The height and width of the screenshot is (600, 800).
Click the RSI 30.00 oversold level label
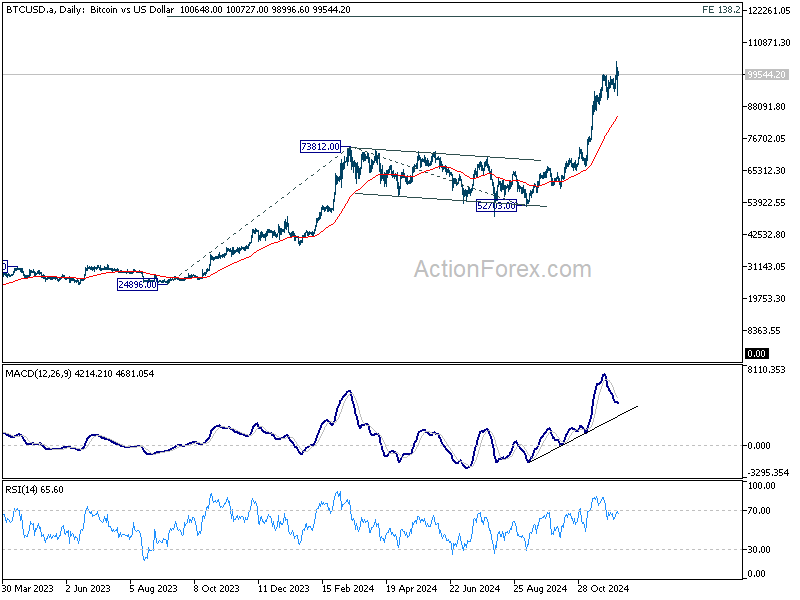click(759, 550)
